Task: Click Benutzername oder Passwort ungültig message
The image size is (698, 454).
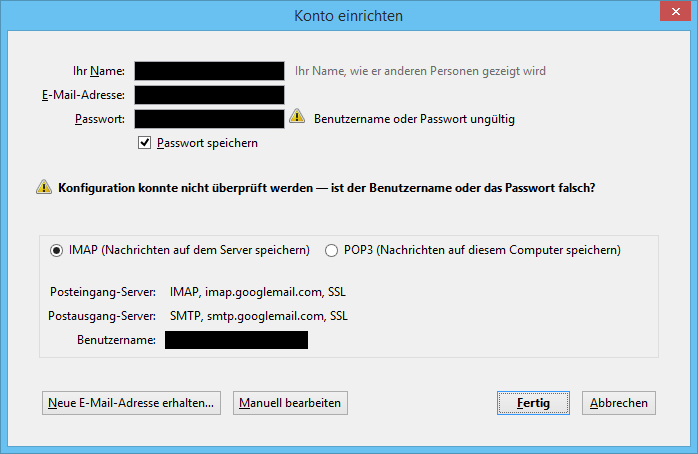Action: pos(414,119)
